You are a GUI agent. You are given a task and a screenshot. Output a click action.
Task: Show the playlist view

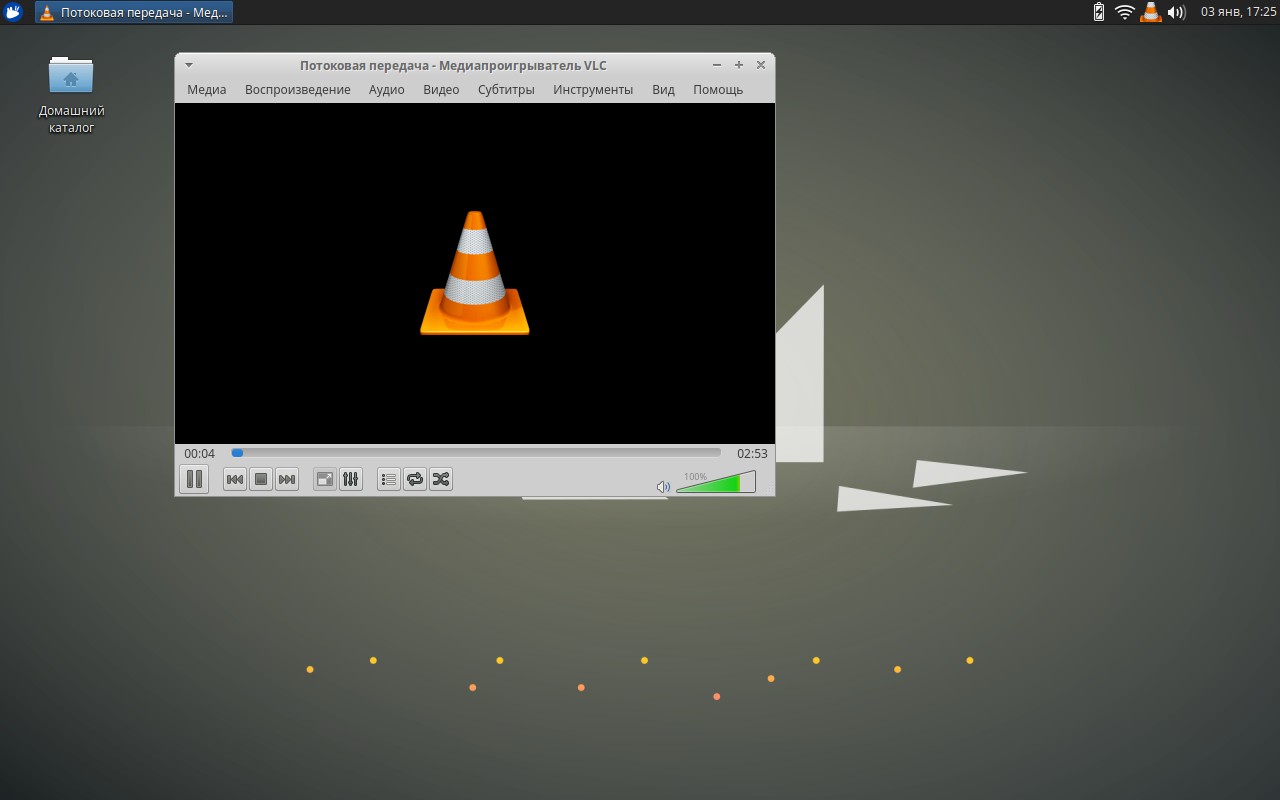coord(389,479)
